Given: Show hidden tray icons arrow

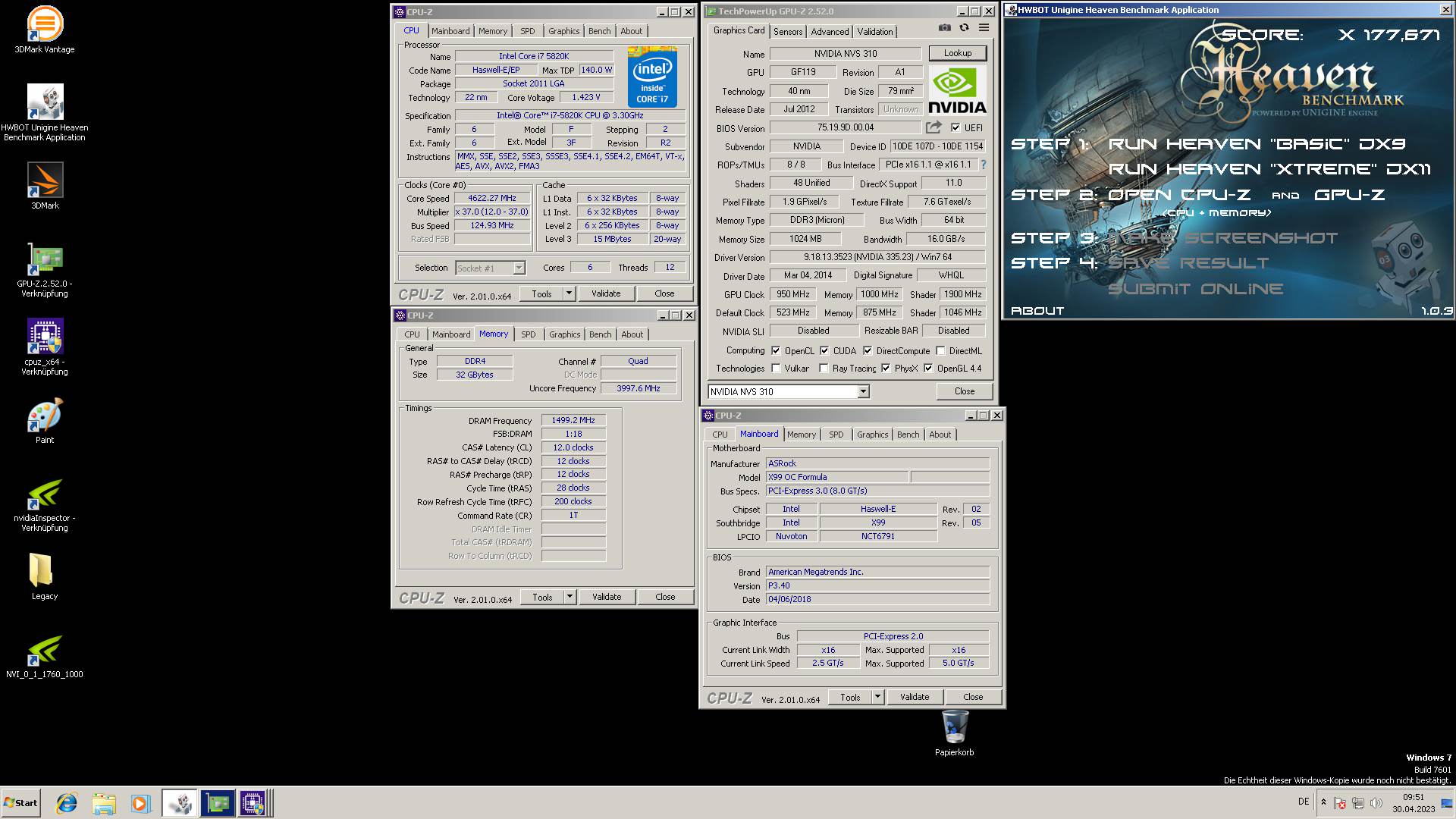Looking at the screenshot, I should point(1323,802).
